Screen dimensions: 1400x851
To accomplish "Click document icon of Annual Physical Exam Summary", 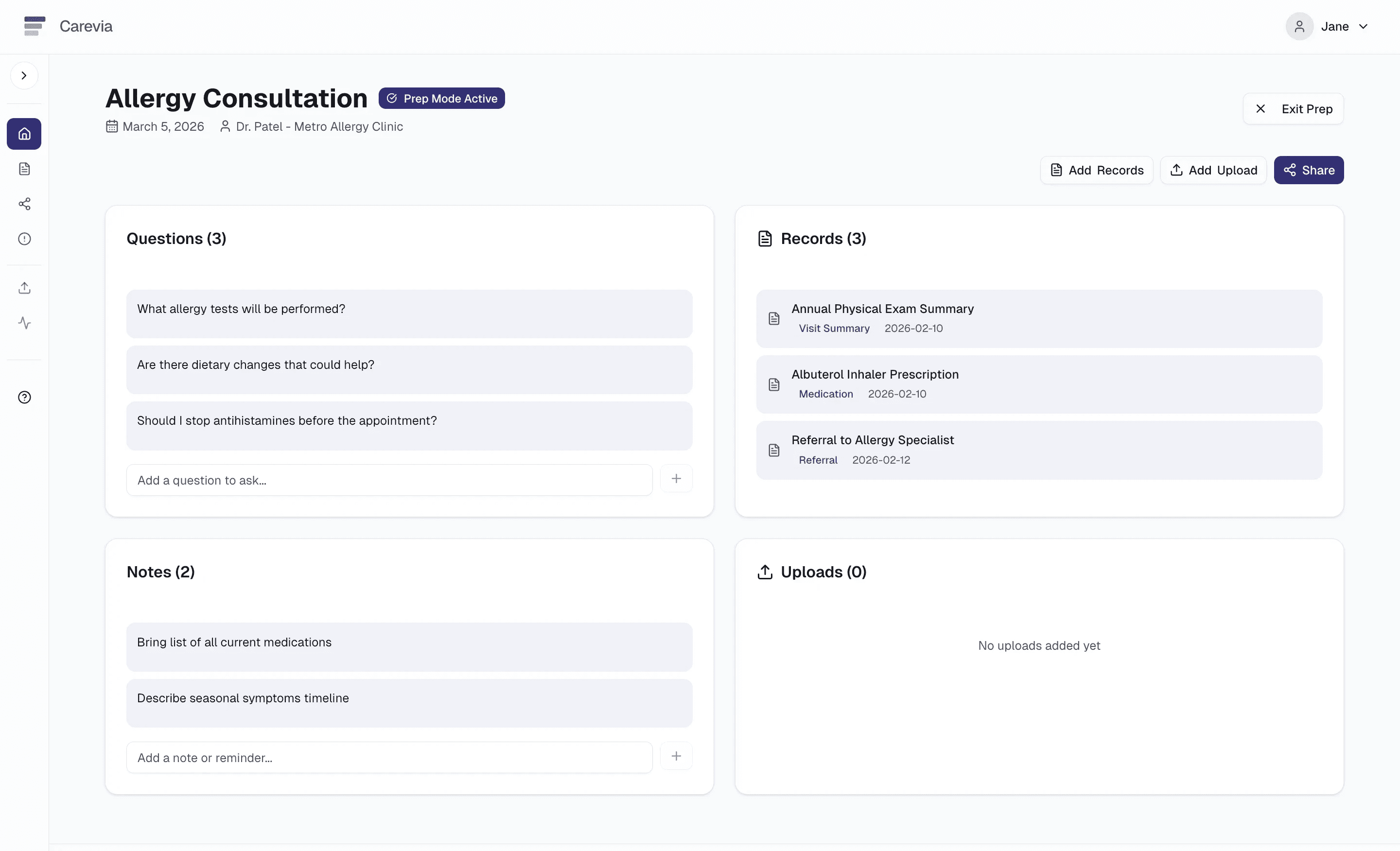I will point(774,319).
